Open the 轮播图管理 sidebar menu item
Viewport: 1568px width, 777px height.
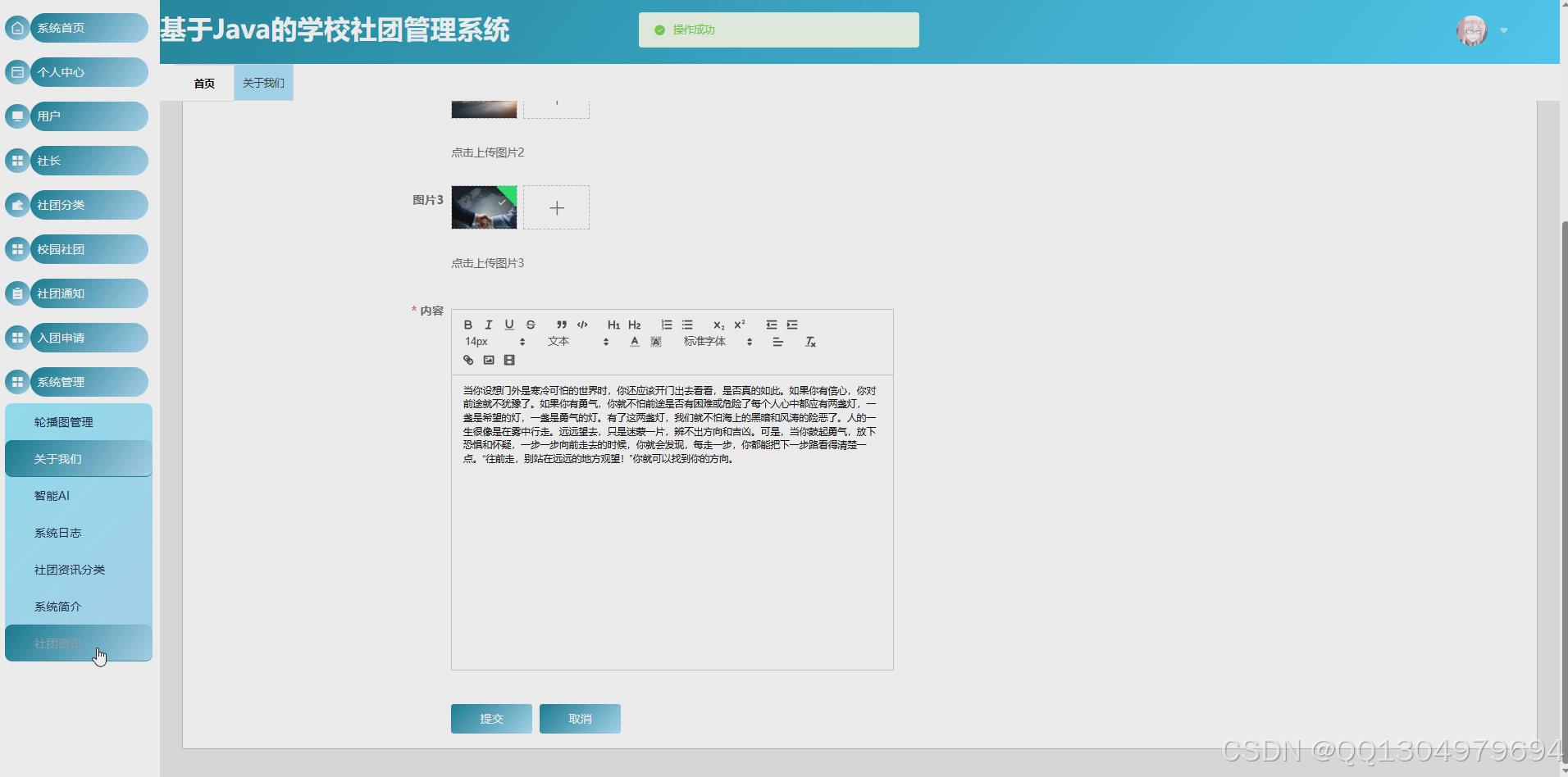coord(63,421)
